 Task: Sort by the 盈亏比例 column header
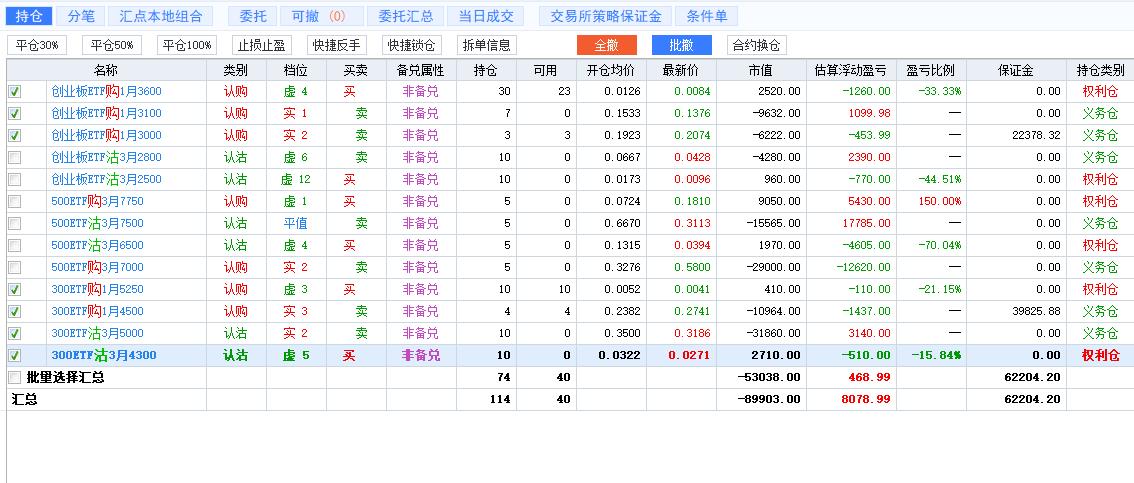pos(931,70)
